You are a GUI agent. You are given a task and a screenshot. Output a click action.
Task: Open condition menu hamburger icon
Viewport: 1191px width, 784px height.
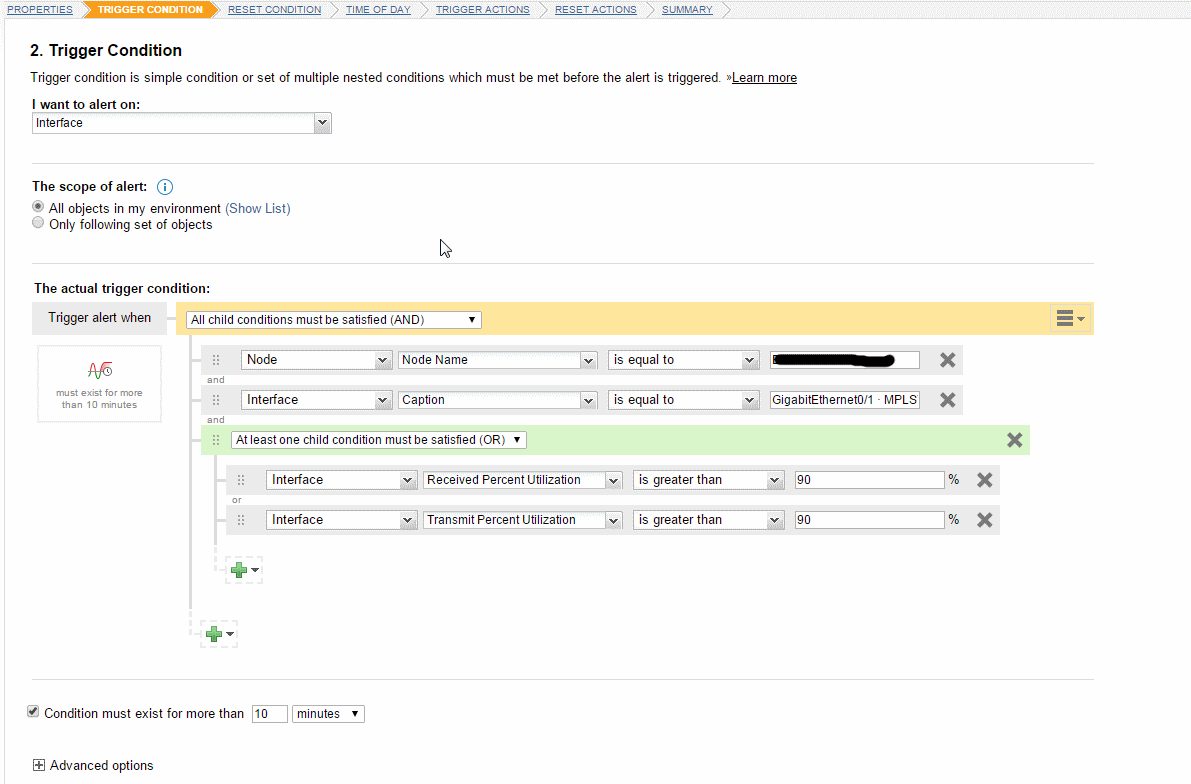[1070, 318]
